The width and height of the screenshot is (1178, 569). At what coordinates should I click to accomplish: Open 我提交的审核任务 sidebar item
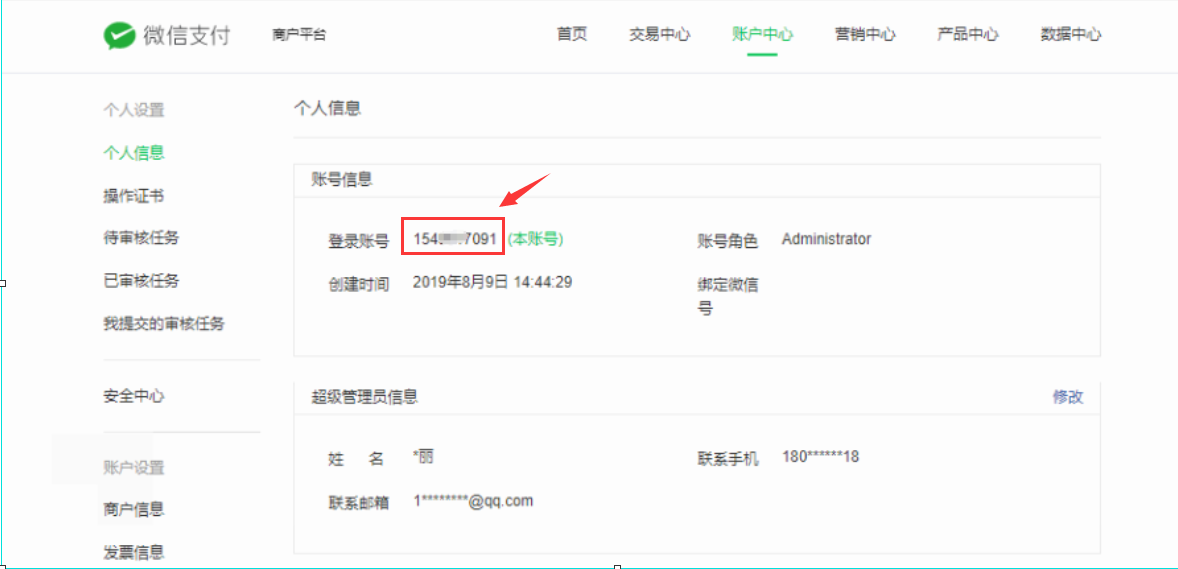coord(164,324)
